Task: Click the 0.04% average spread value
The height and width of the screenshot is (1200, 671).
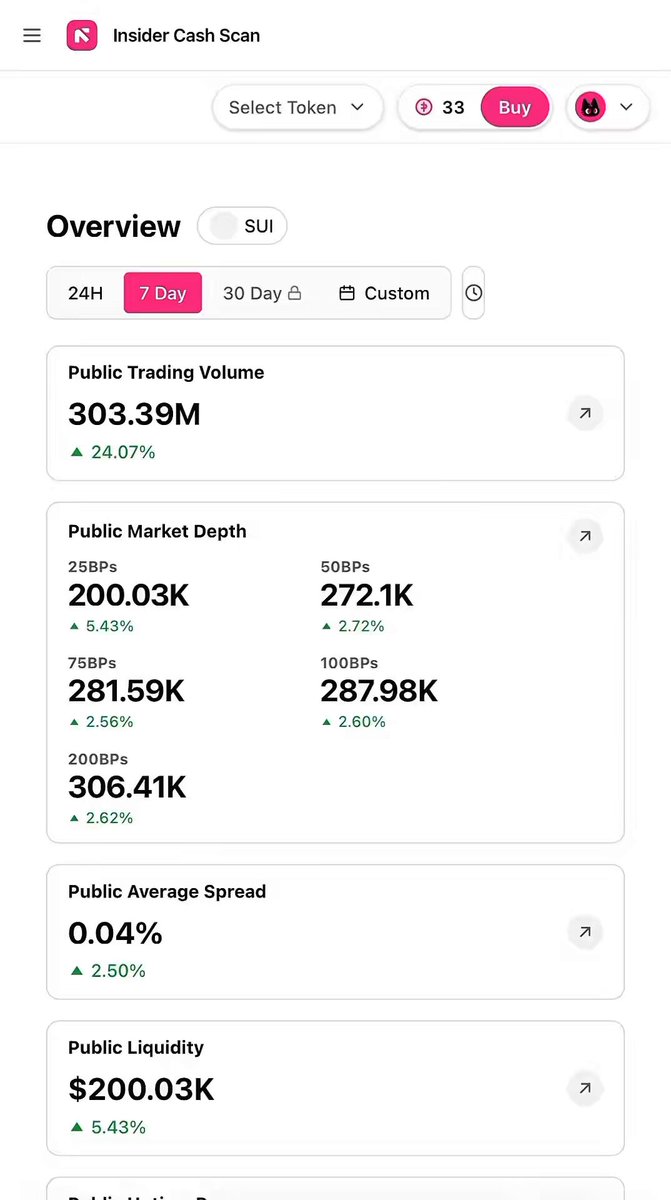Action: point(115,934)
